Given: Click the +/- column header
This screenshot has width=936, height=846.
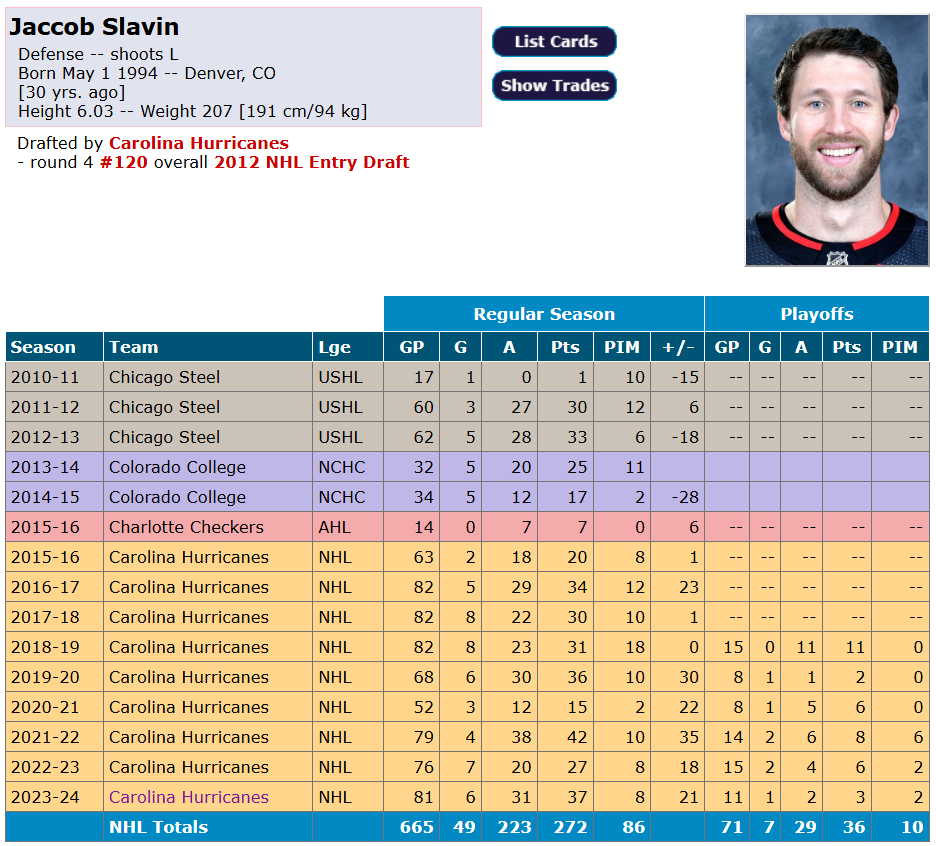Looking at the screenshot, I should [677, 347].
